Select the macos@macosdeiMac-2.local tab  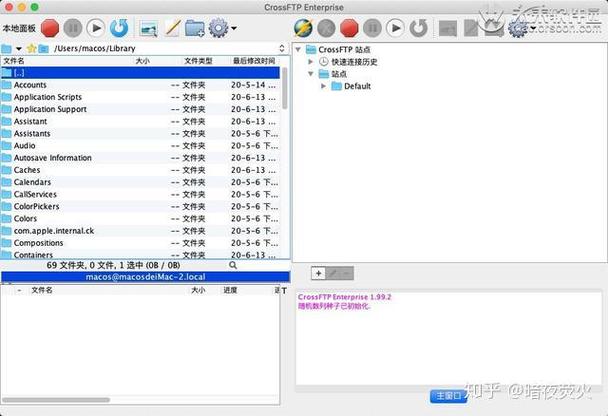[145, 277]
